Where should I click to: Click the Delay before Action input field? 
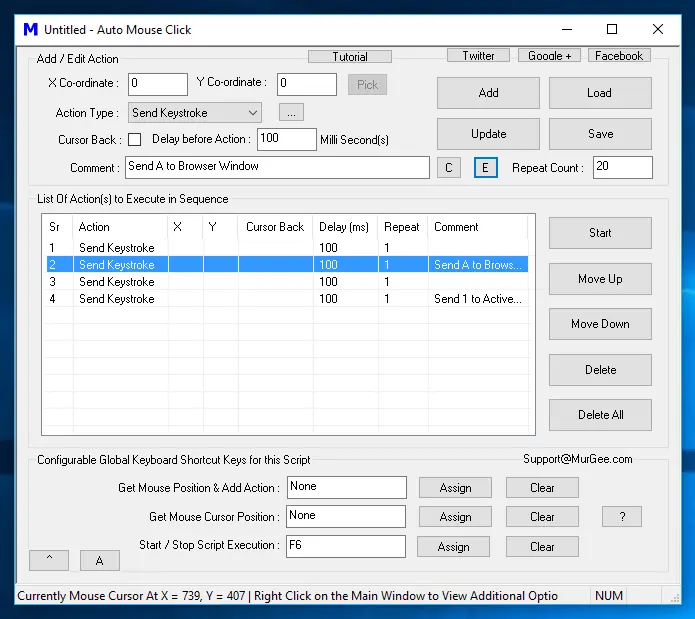[286, 139]
